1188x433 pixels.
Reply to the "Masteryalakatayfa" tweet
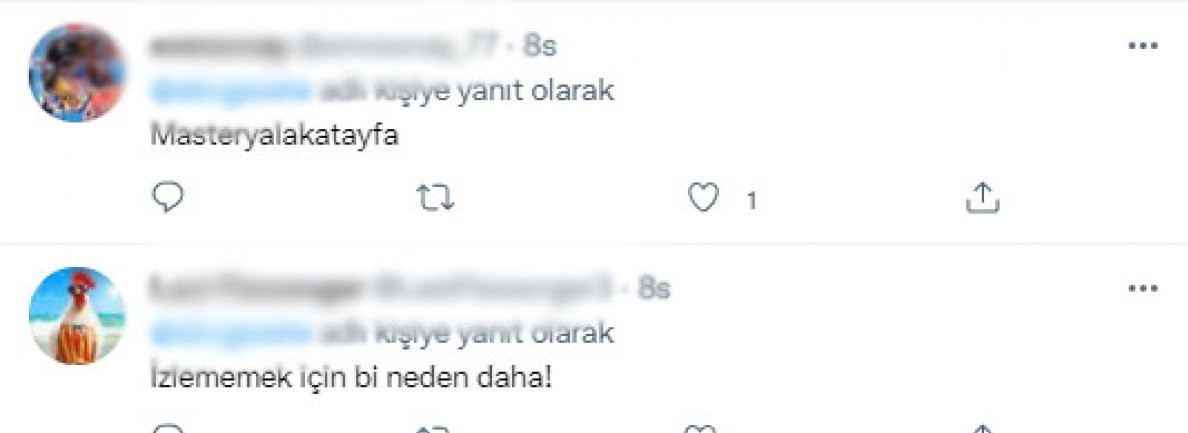pyautogui.click(x=168, y=198)
